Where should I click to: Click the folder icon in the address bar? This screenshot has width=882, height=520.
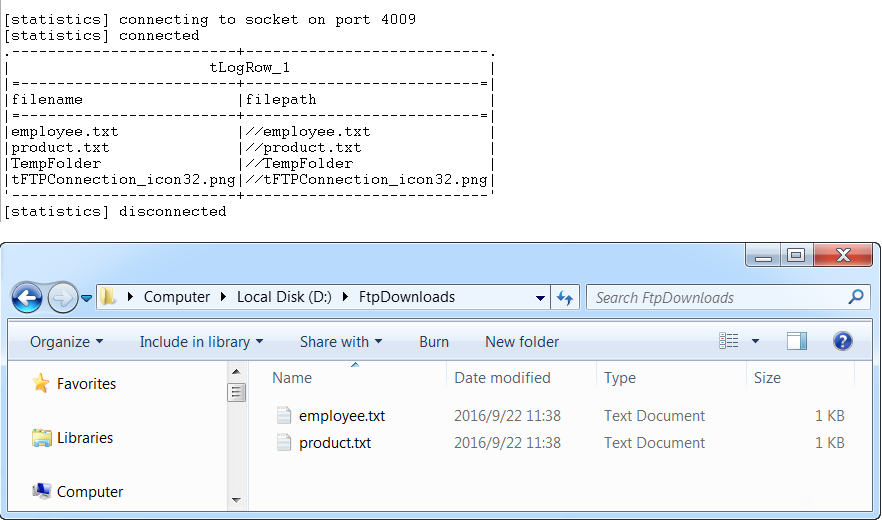108,297
